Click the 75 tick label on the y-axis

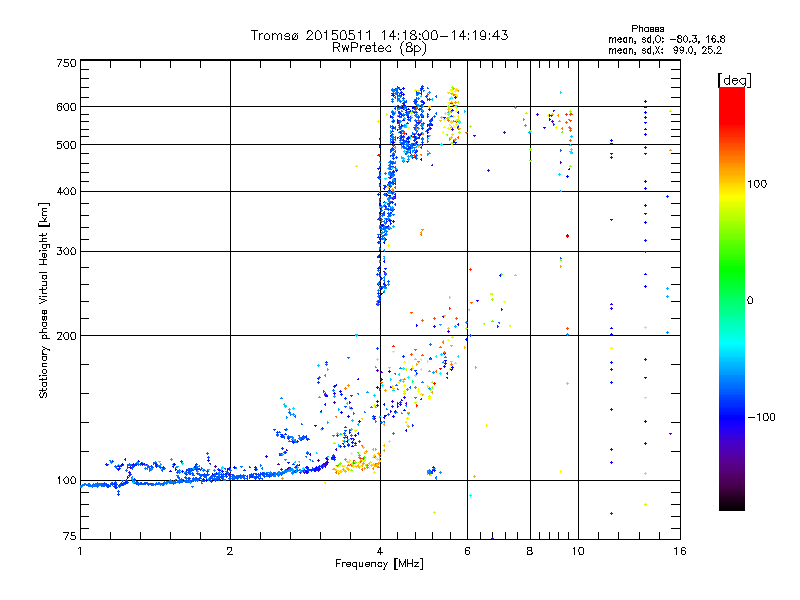70,540
